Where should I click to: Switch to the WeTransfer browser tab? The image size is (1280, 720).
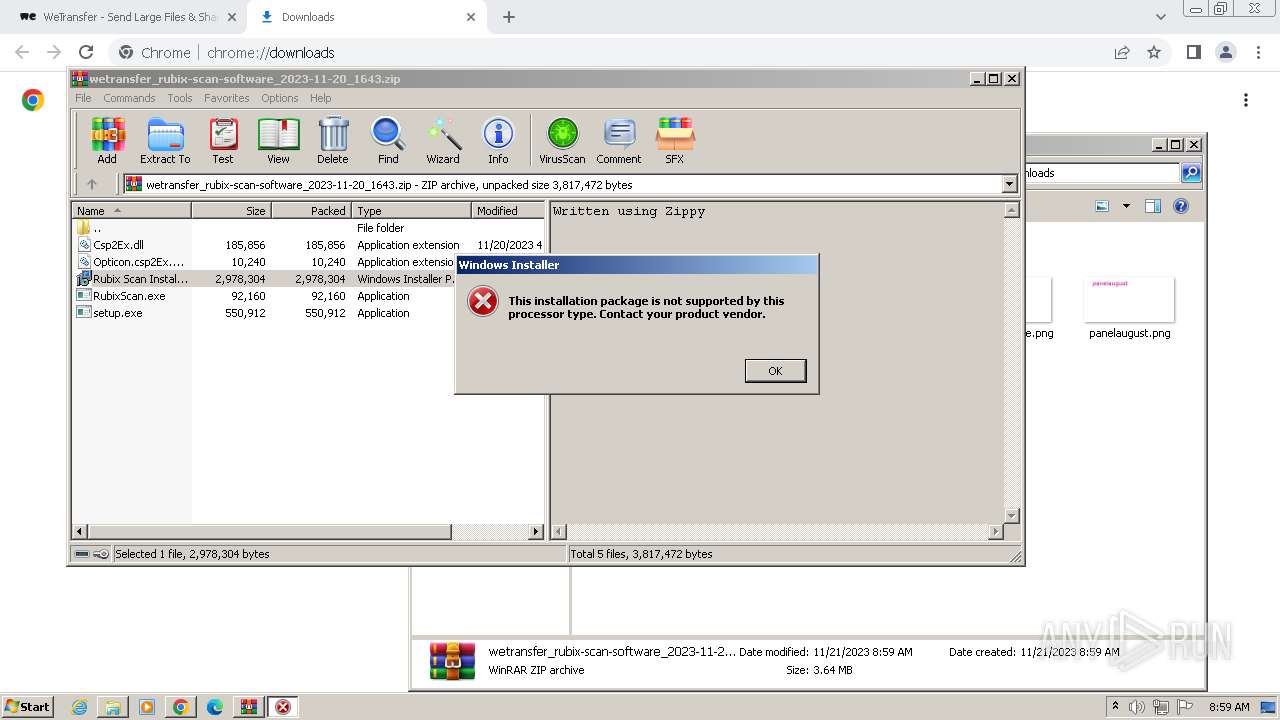click(127, 17)
